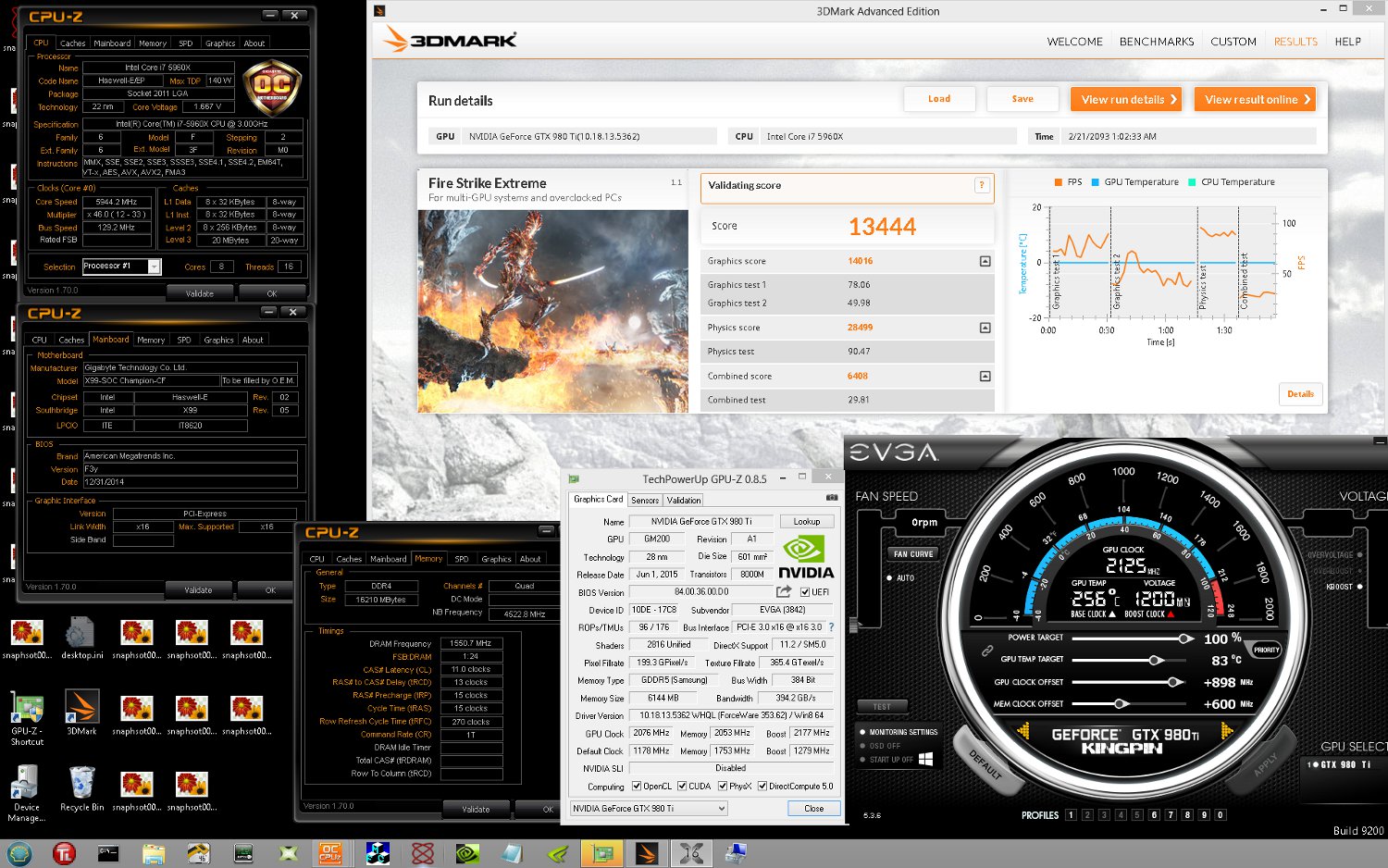Adjust the GPU Temp Target slider

1155,660
